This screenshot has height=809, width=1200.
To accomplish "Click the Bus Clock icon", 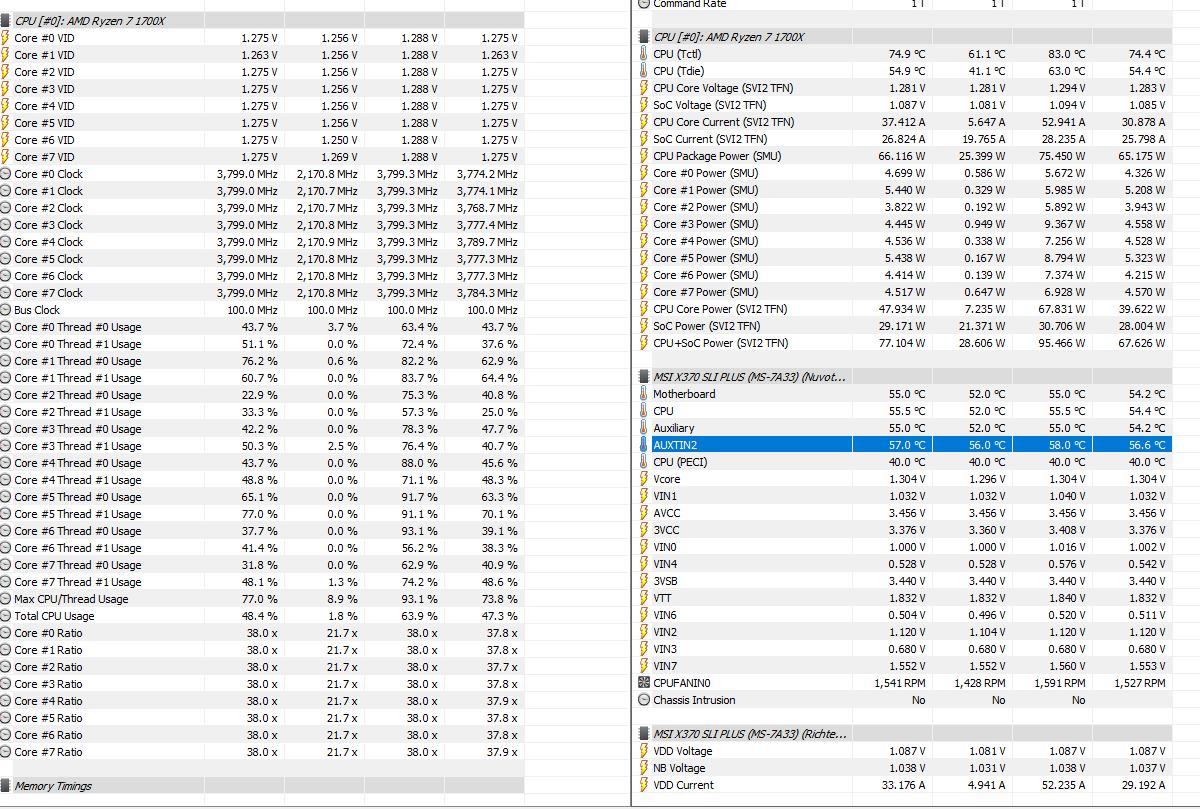I will click(6, 310).
